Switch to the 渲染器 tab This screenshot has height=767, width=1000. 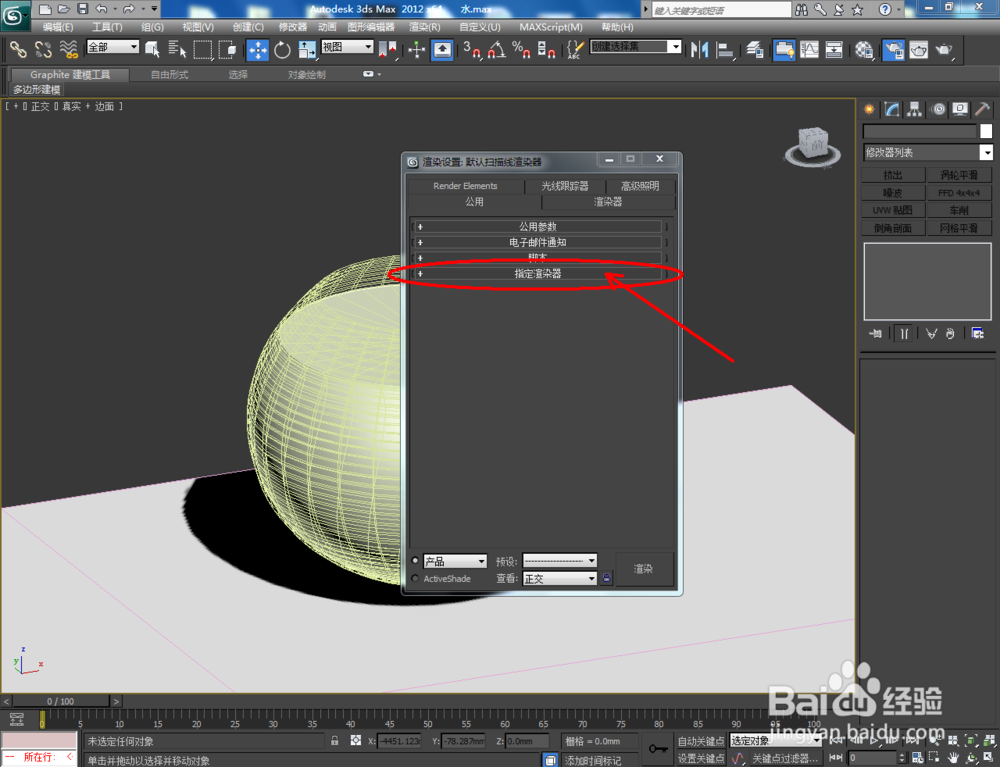click(x=608, y=201)
